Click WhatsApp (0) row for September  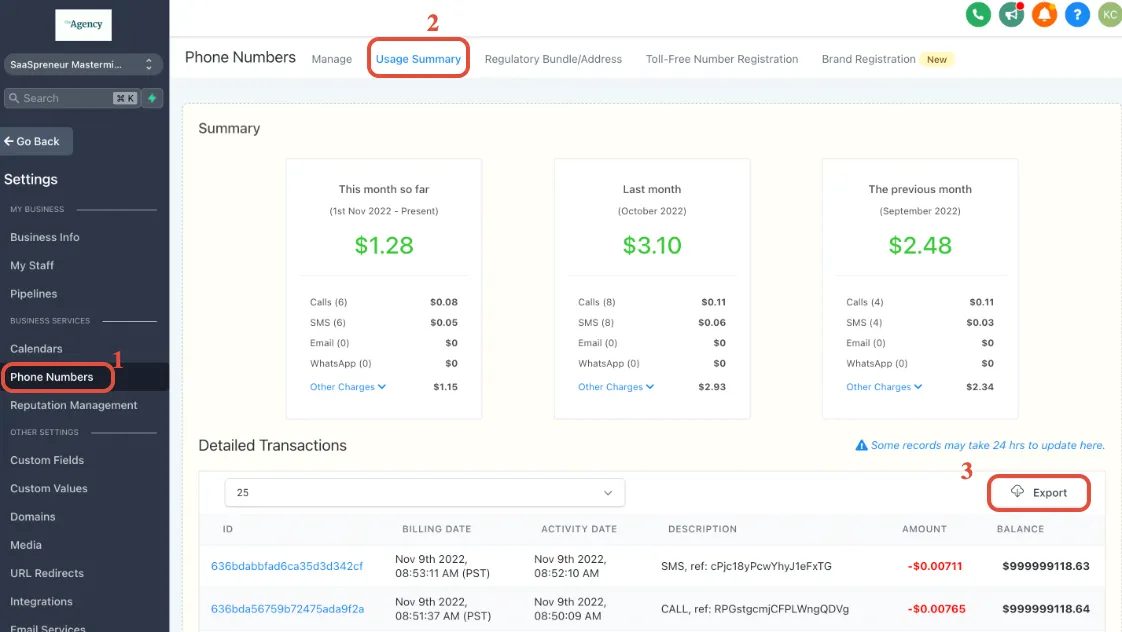tap(919, 364)
